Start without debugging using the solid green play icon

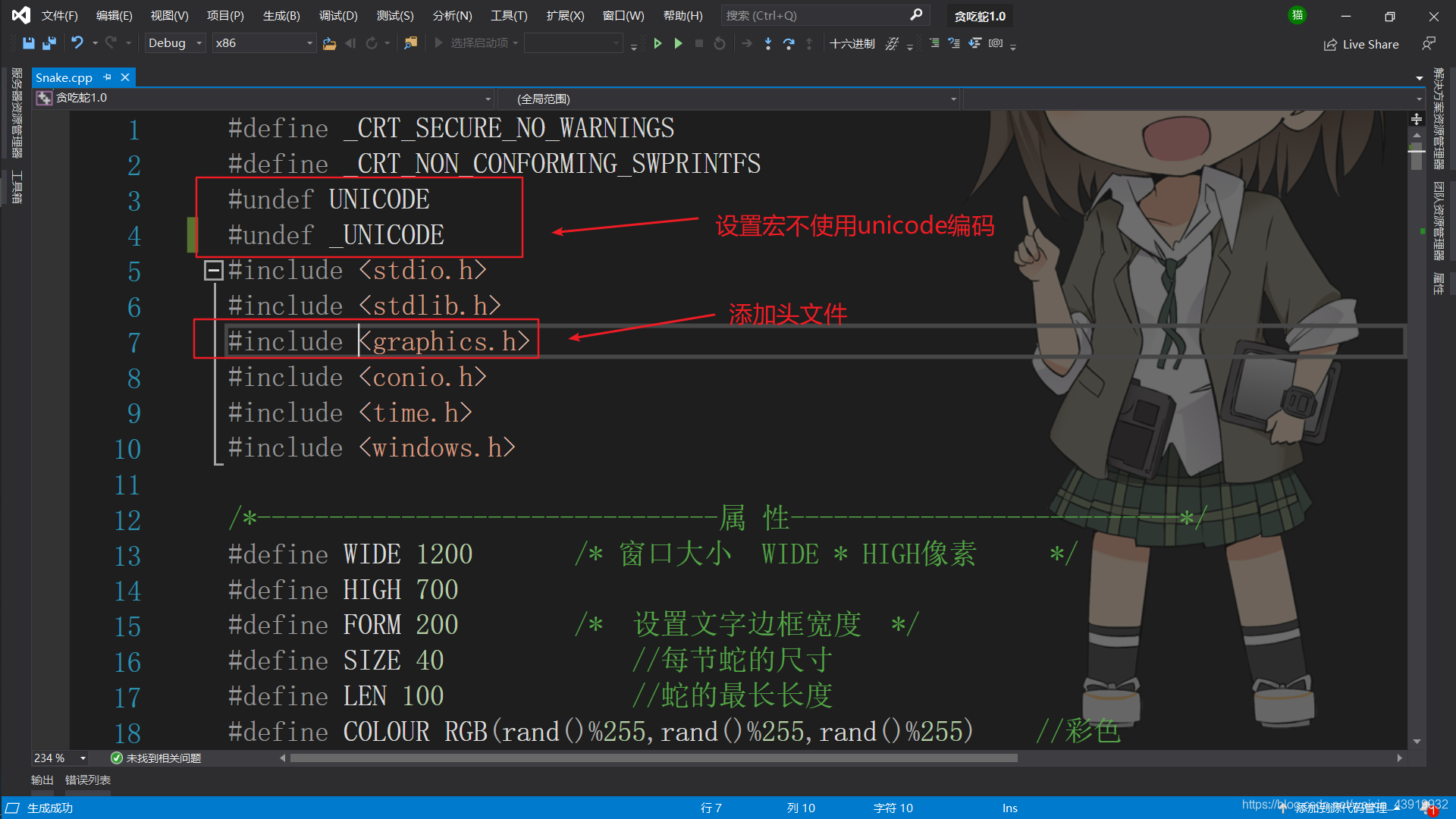pos(678,43)
